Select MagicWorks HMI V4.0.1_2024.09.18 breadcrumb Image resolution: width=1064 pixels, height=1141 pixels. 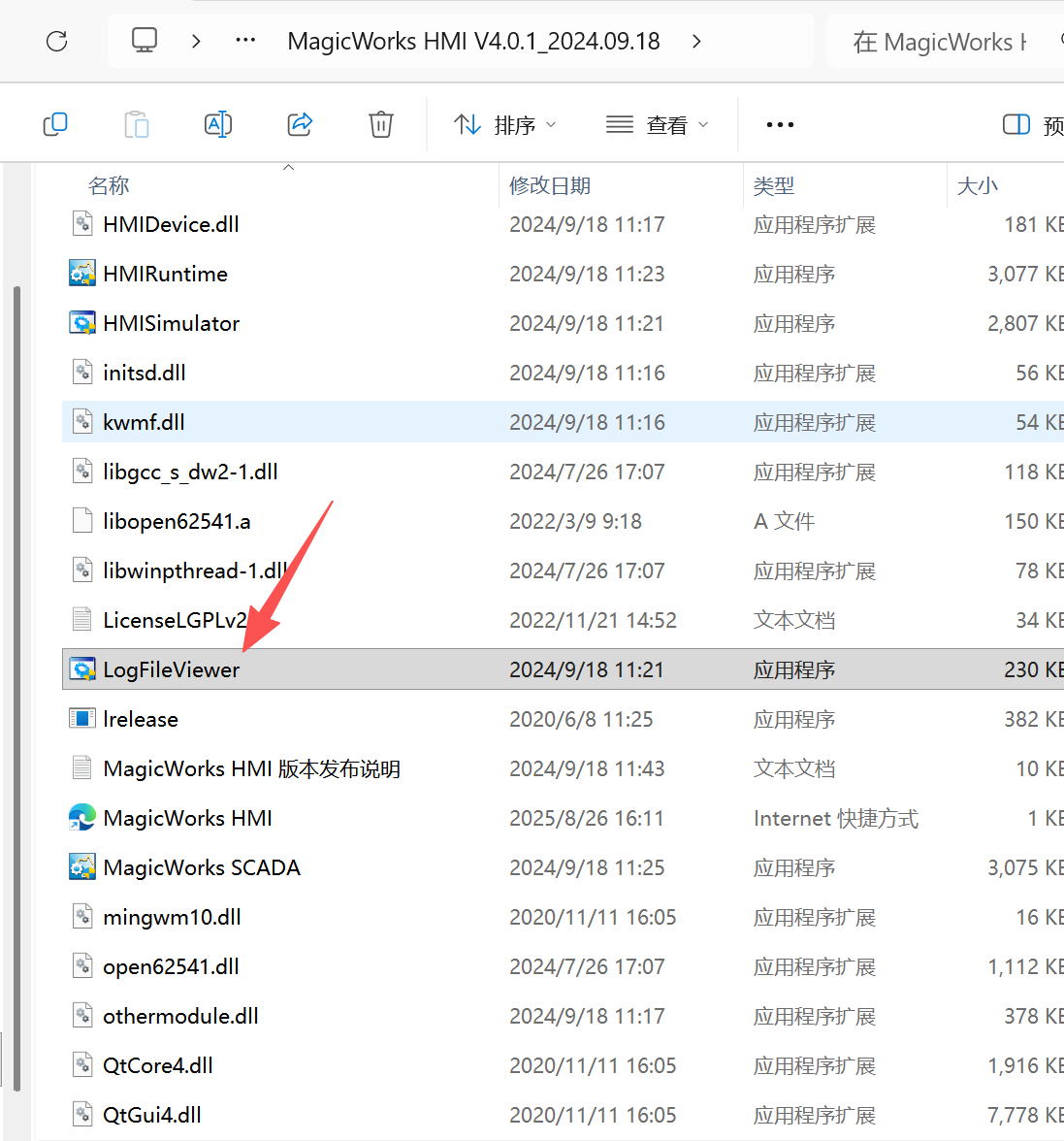pyautogui.click(x=473, y=41)
